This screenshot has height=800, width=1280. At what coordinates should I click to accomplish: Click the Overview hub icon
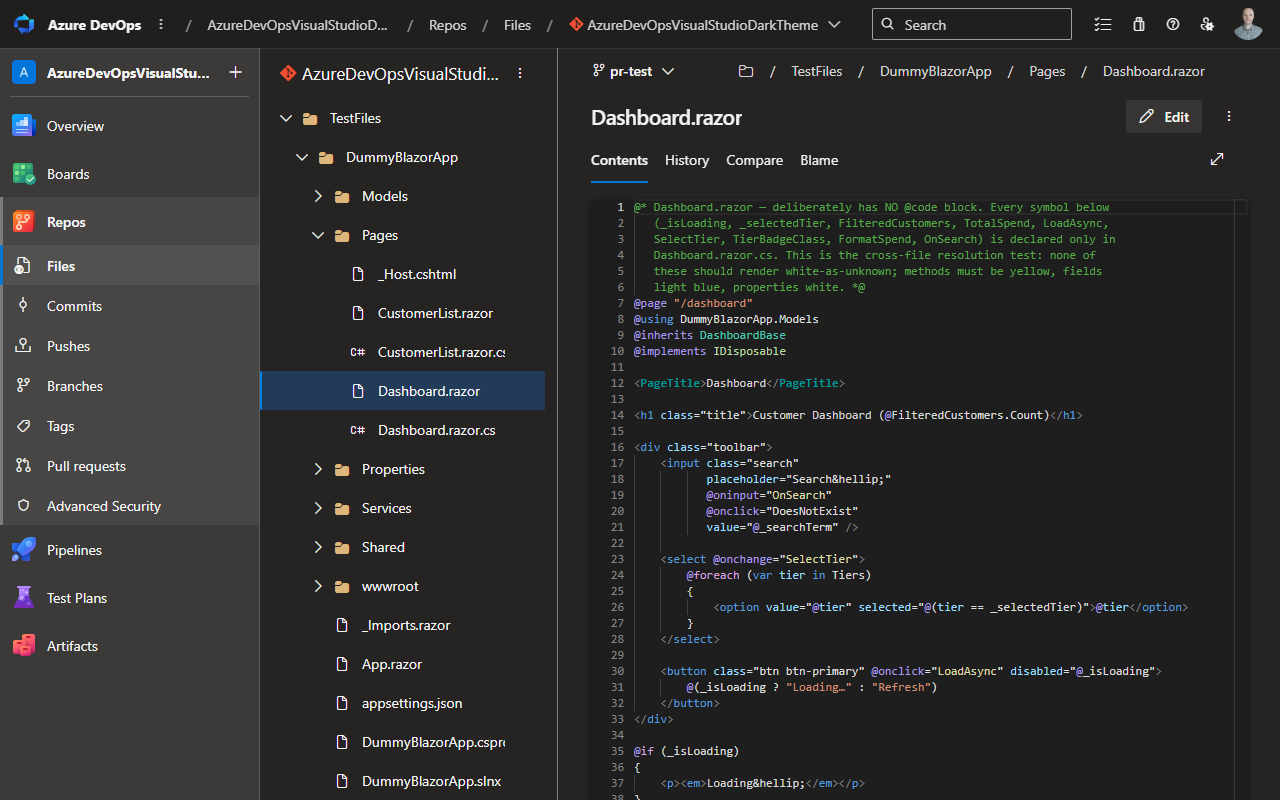[24, 126]
